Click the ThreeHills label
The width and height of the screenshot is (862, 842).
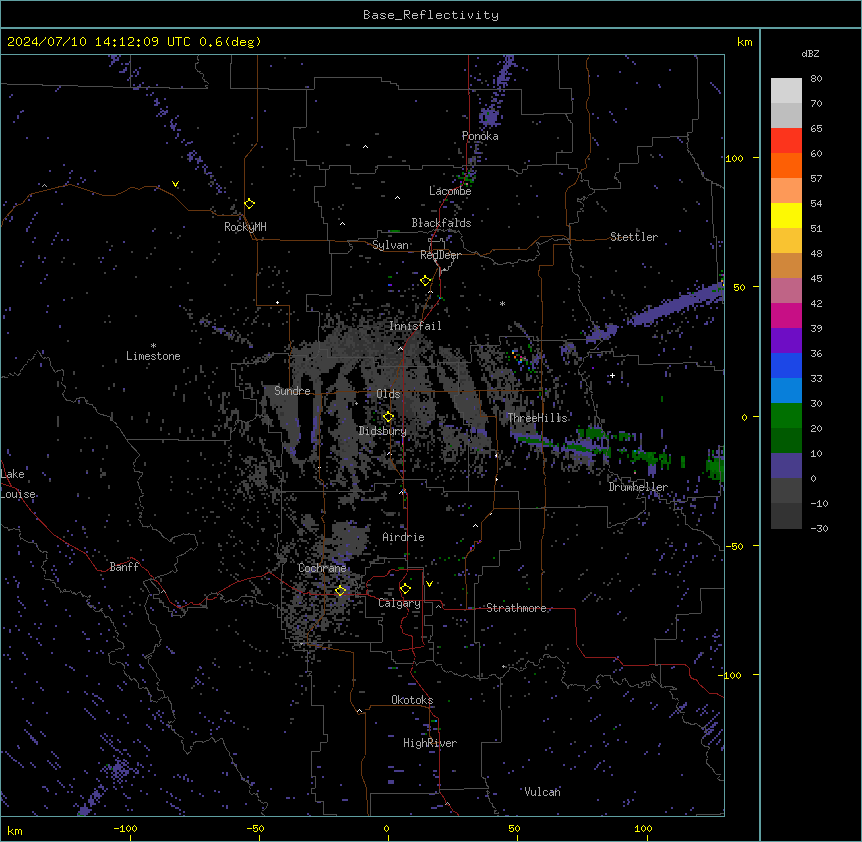(x=538, y=418)
